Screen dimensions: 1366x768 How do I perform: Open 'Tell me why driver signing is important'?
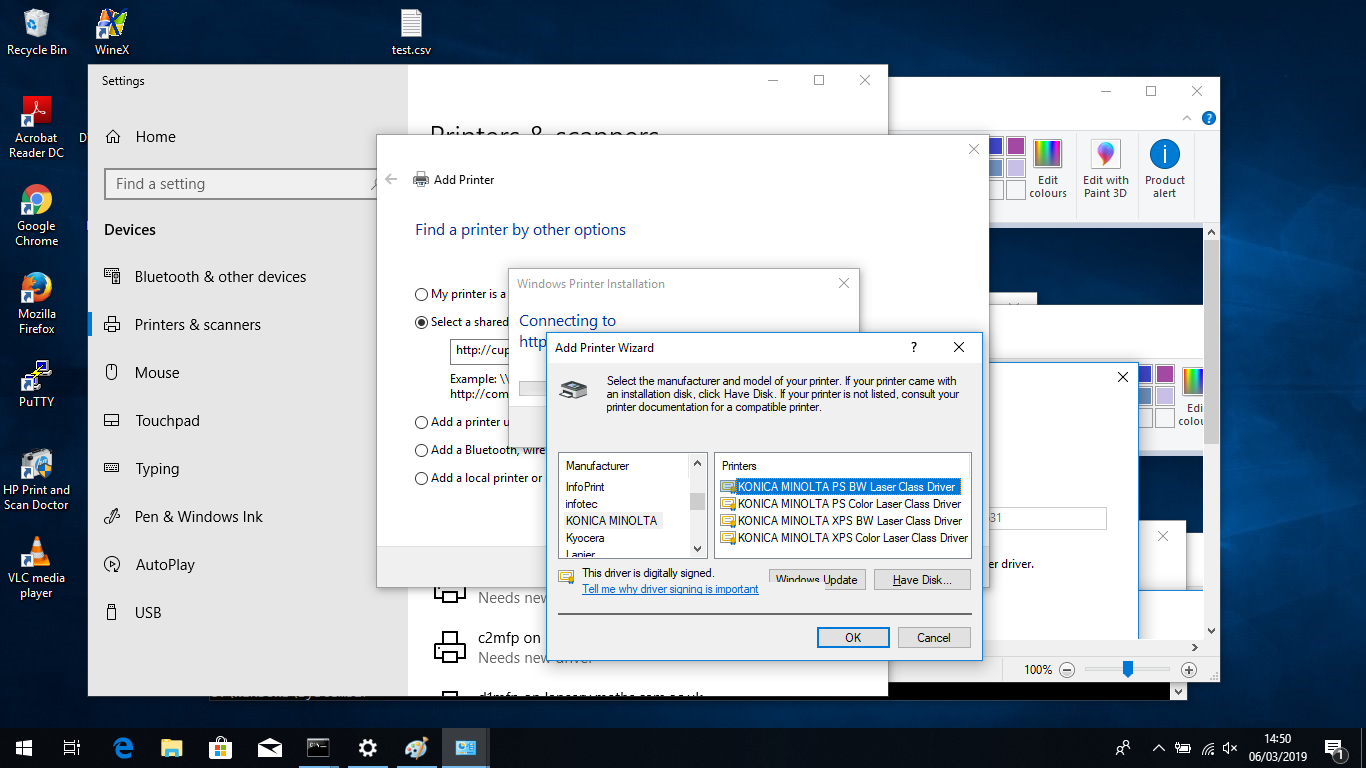(x=670, y=590)
